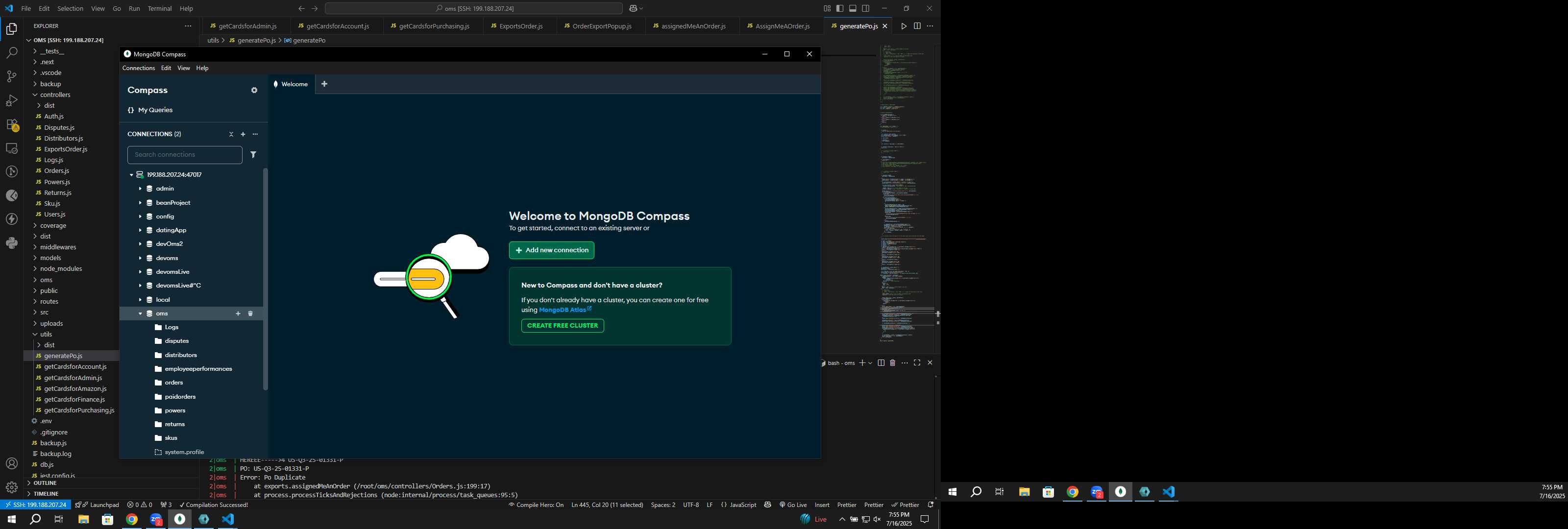The image size is (1568, 529).
Task: Open VS Code Accounts icon
Action: [x=12, y=464]
